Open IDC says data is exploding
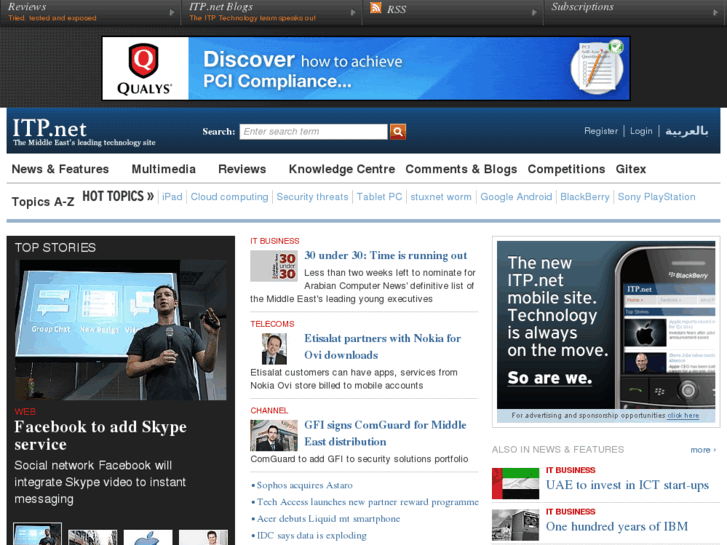This screenshot has height=545, width=727. coord(312,535)
